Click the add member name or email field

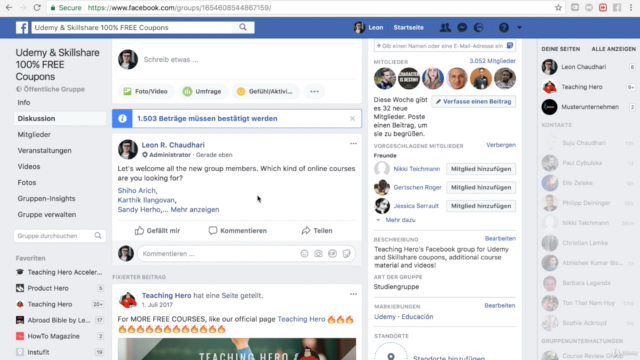(444, 46)
